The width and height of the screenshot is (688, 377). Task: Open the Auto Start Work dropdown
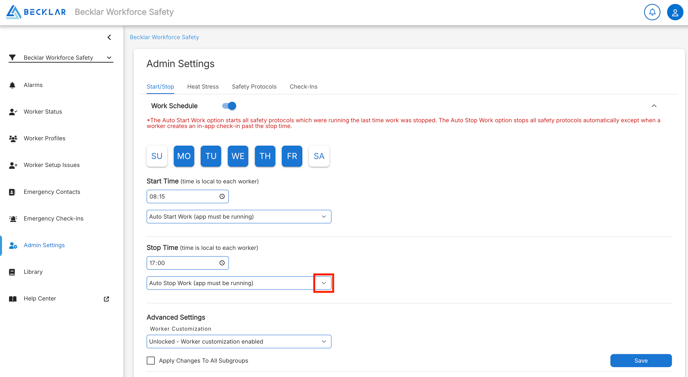(x=239, y=217)
